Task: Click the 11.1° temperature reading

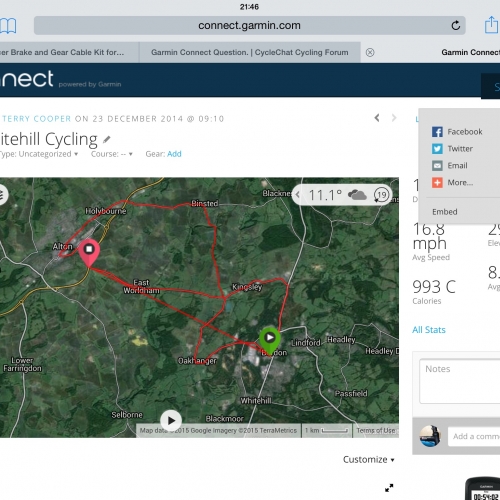Action: pyautogui.click(x=325, y=195)
